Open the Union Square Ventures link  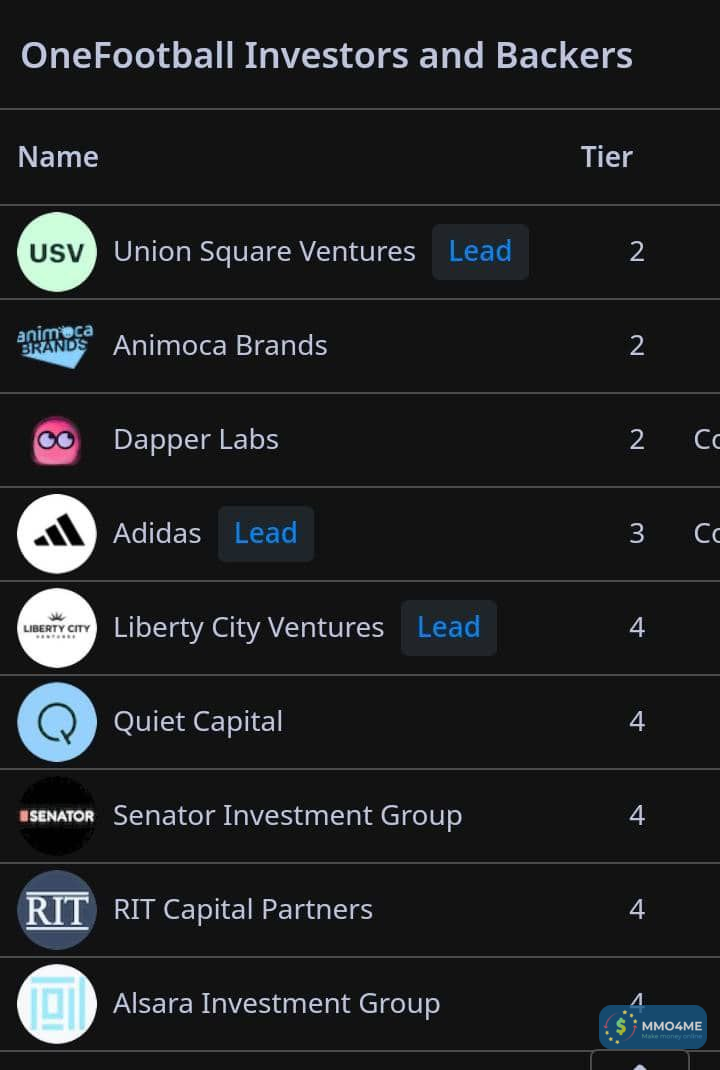pos(264,252)
